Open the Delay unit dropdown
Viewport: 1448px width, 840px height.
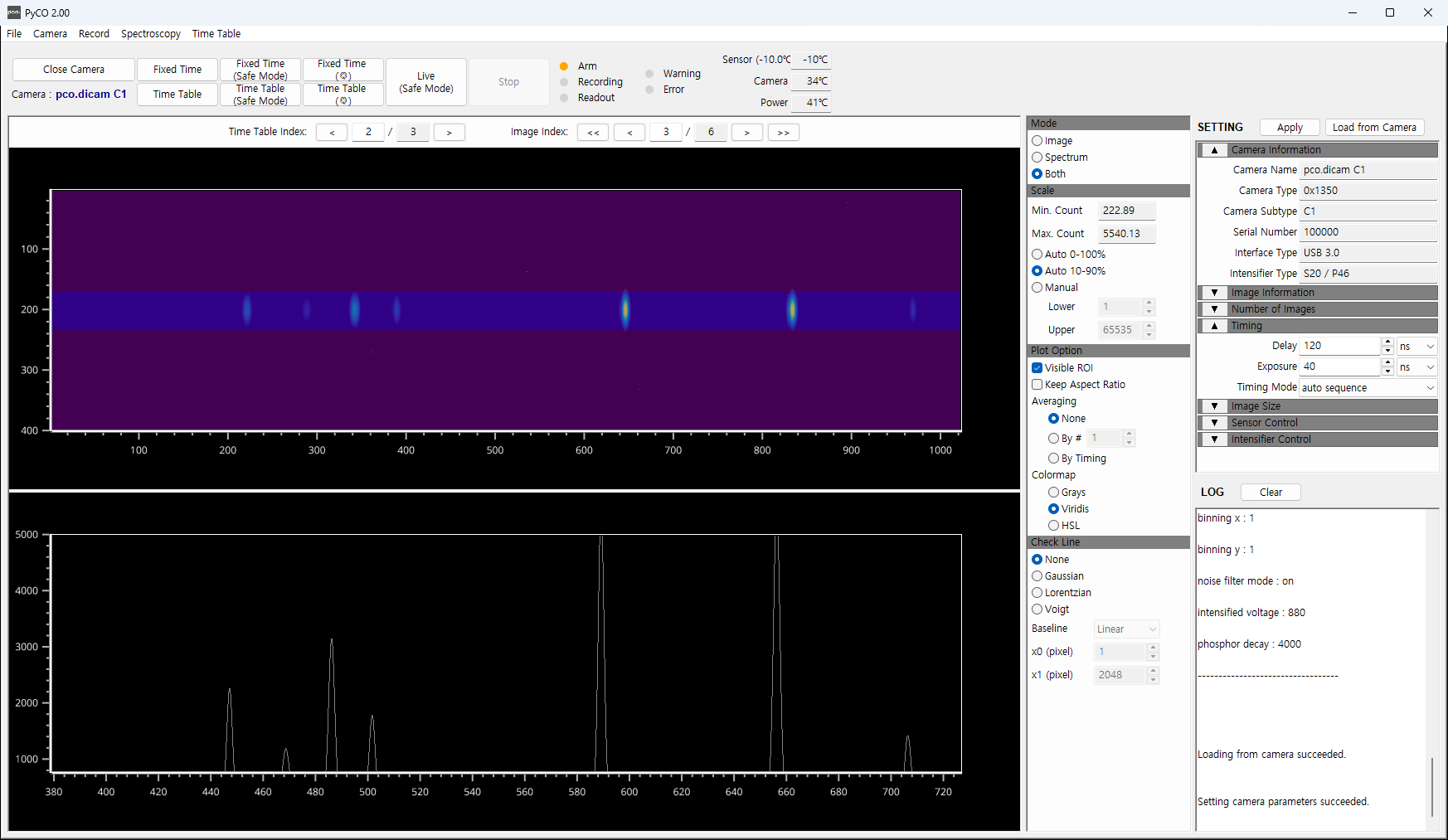tap(1416, 346)
